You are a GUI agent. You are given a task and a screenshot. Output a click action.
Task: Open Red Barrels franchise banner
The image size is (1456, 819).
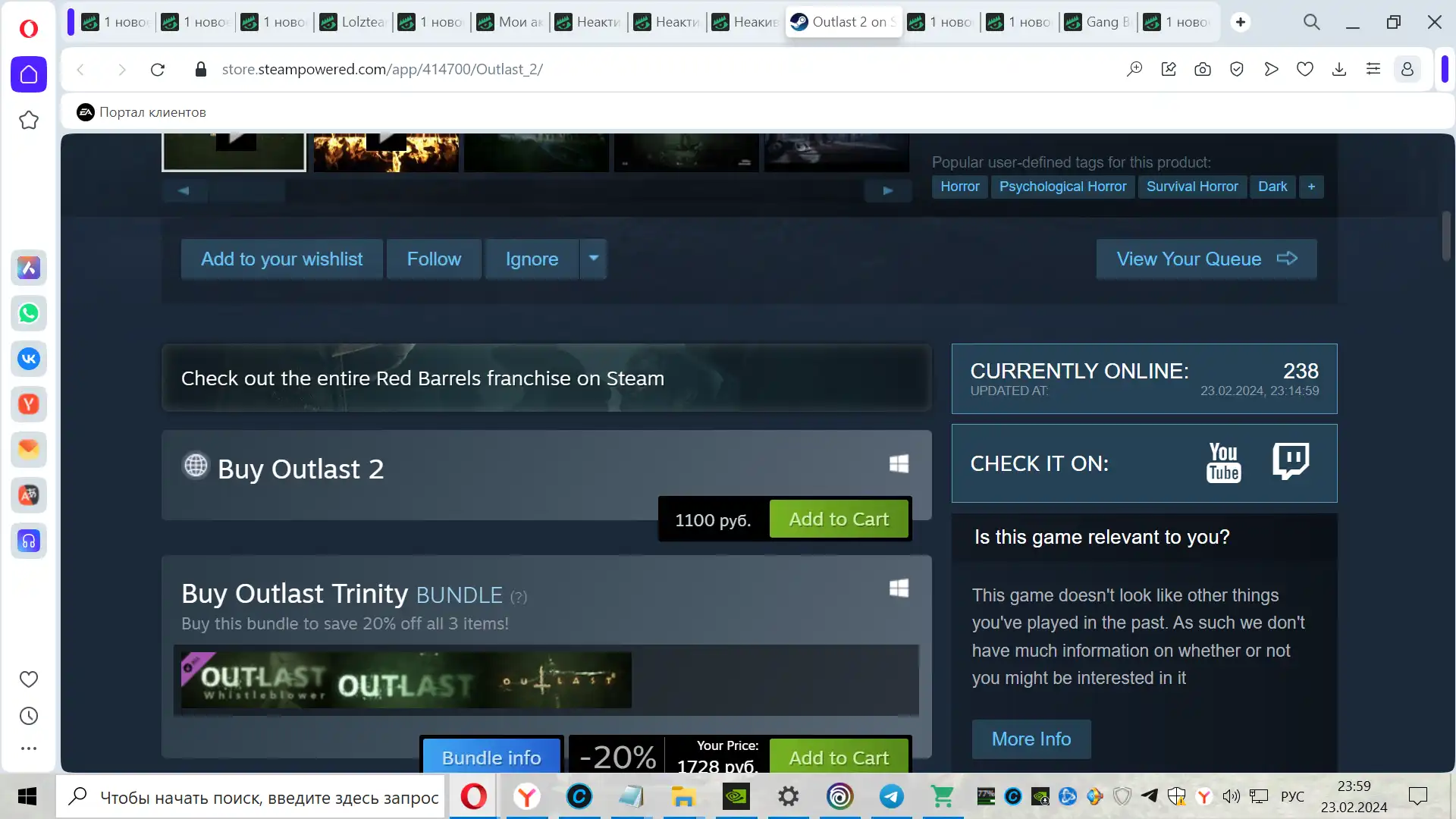pos(546,378)
